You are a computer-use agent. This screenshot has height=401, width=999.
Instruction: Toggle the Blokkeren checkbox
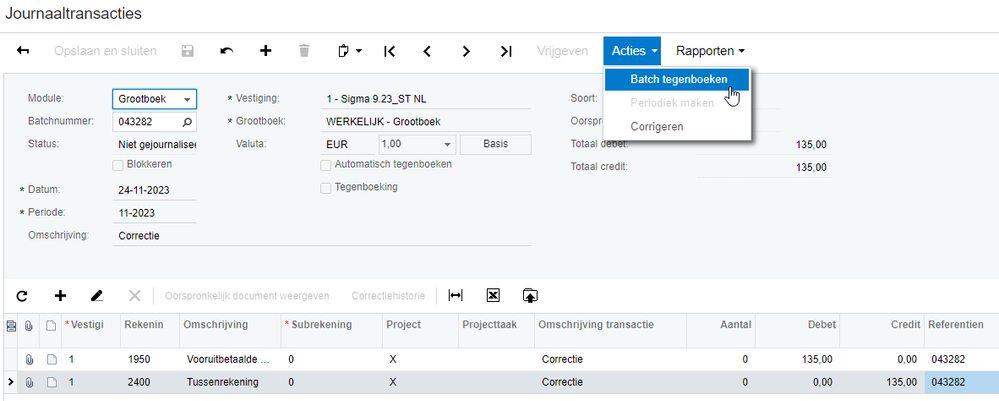click(x=118, y=165)
